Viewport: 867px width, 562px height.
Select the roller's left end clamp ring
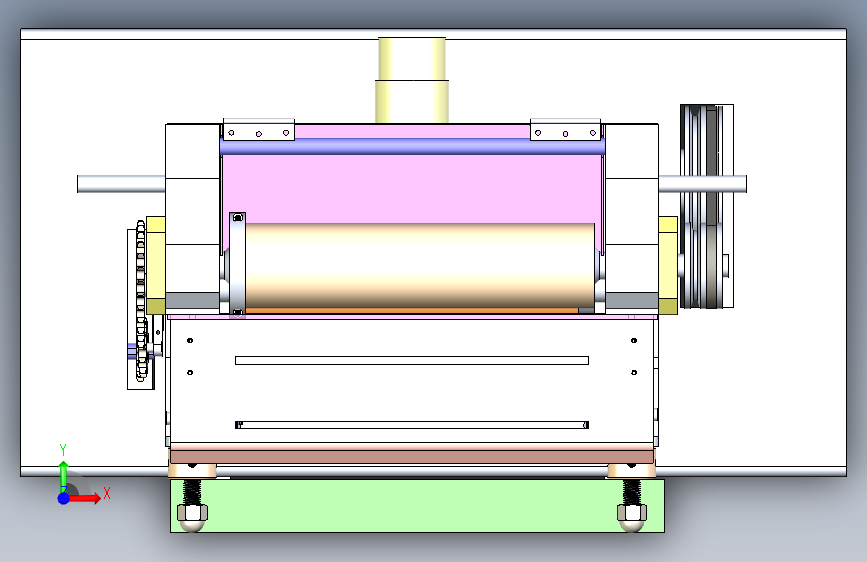(237, 264)
